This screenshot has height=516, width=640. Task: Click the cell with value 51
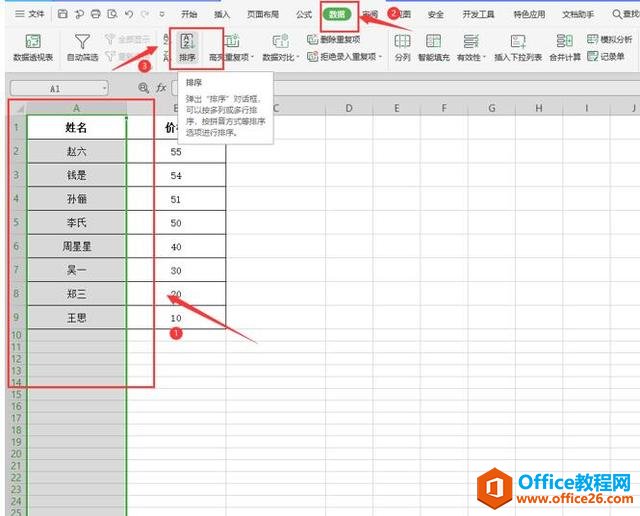tap(176, 199)
